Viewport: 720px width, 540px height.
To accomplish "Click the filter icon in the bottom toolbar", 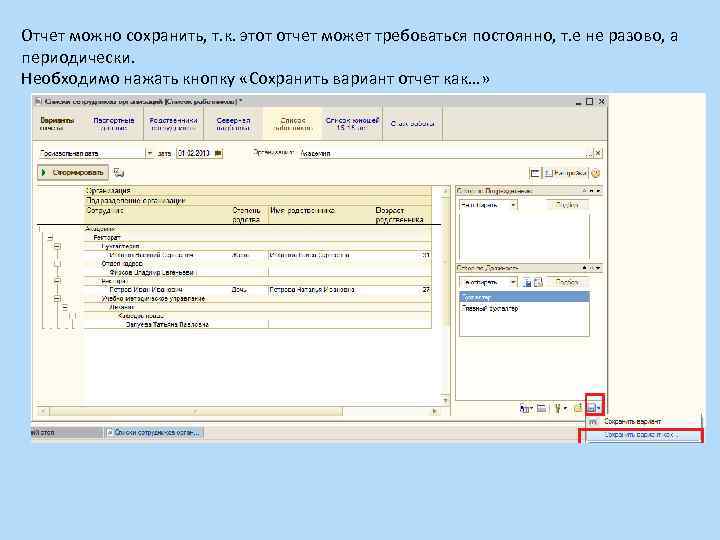I will pyautogui.click(x=560, y=408).
